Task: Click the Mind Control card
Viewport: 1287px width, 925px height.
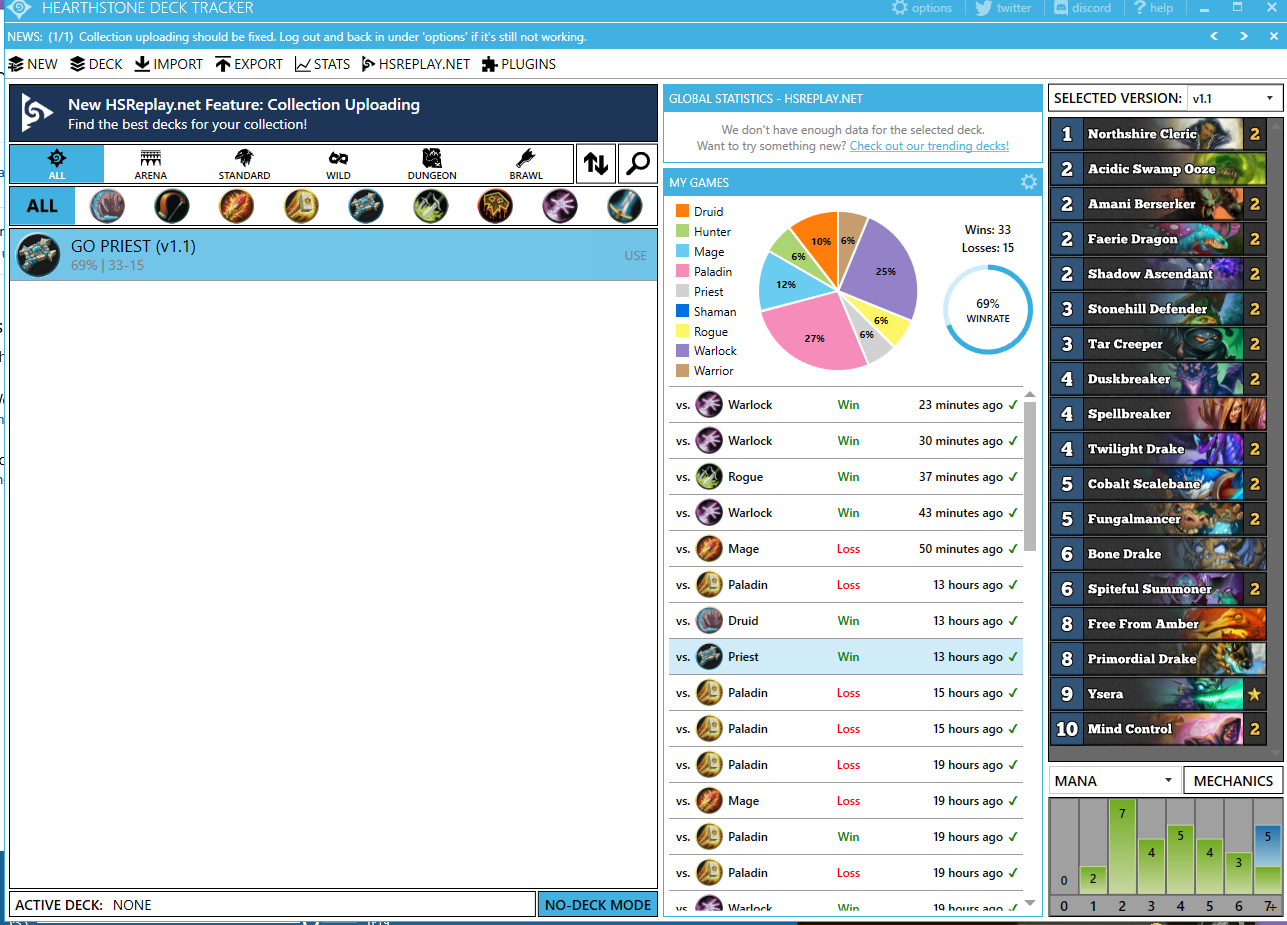Action: click(1158, 729)
